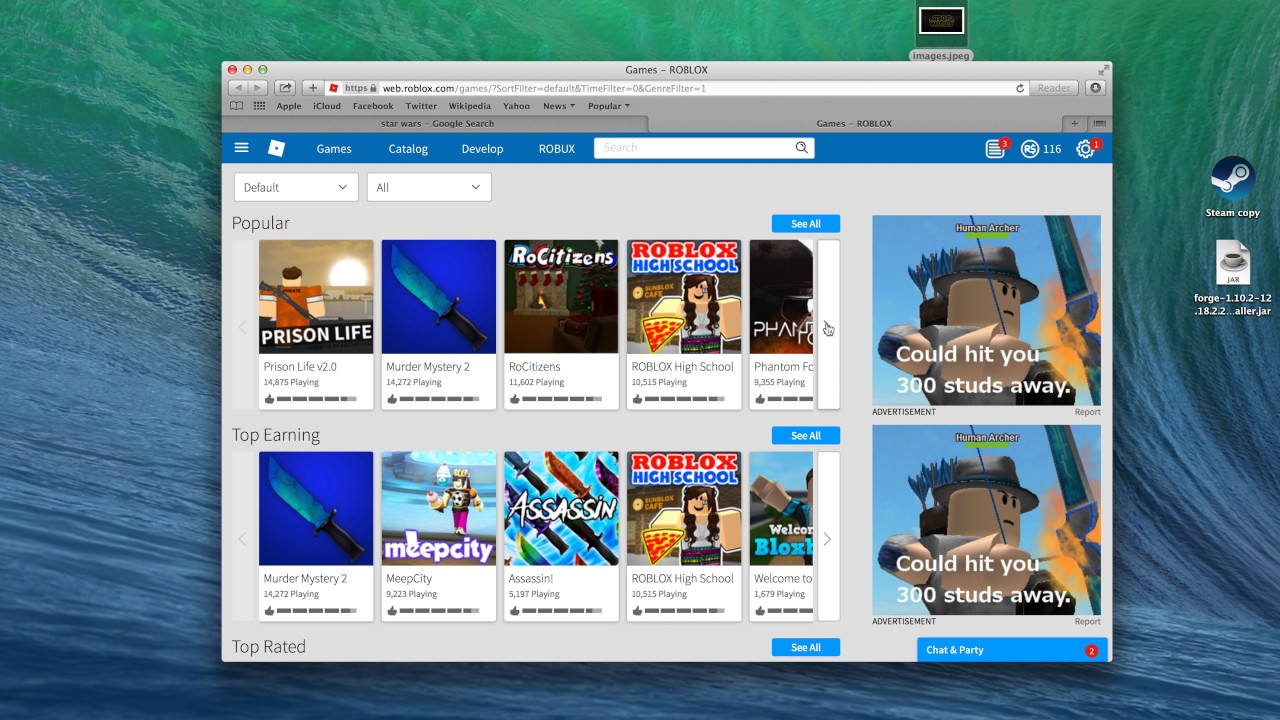
Task: Open the Phantom Forces thumbnail
Action: tap(782, 297)
